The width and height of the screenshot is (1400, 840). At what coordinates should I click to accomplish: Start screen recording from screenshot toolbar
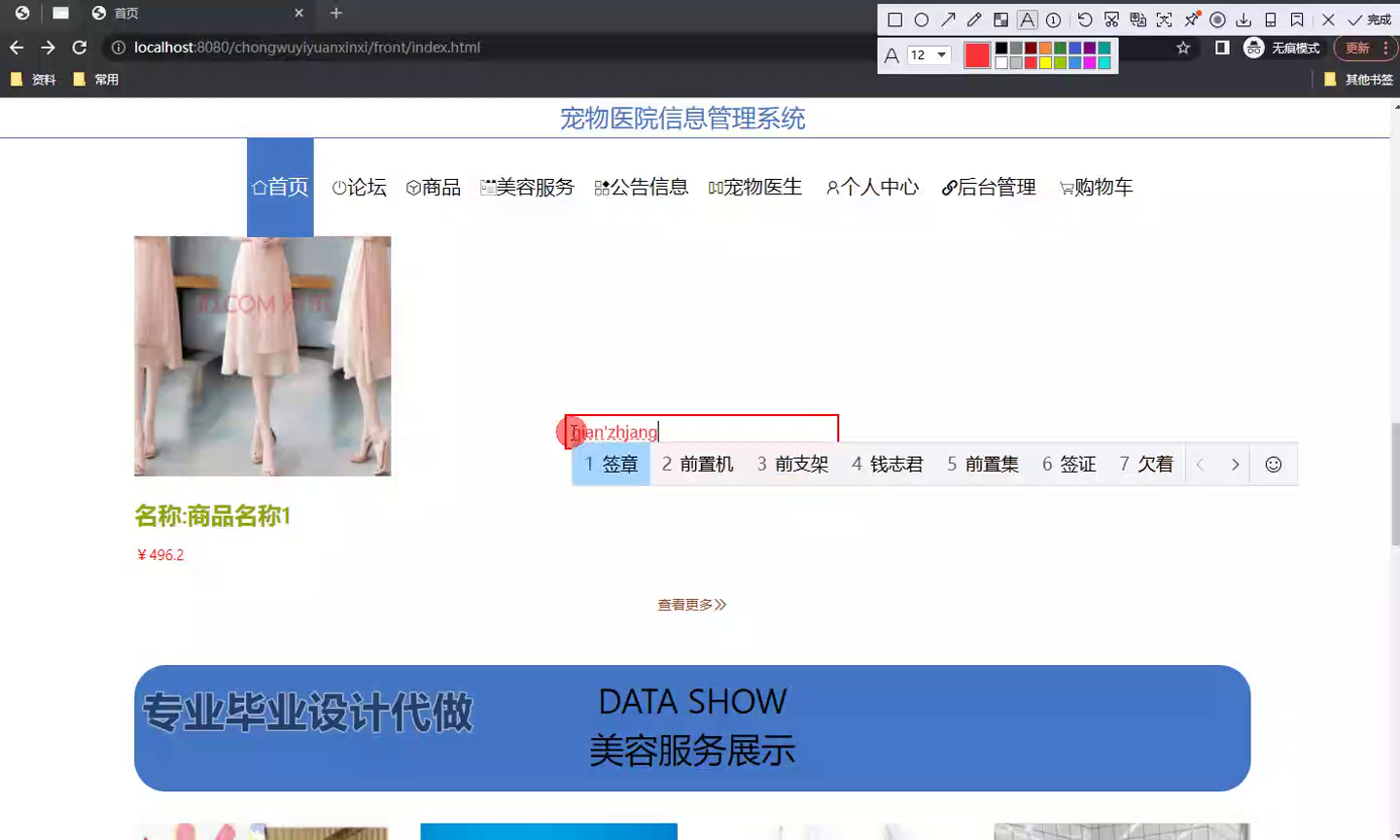click(1217, 19)
